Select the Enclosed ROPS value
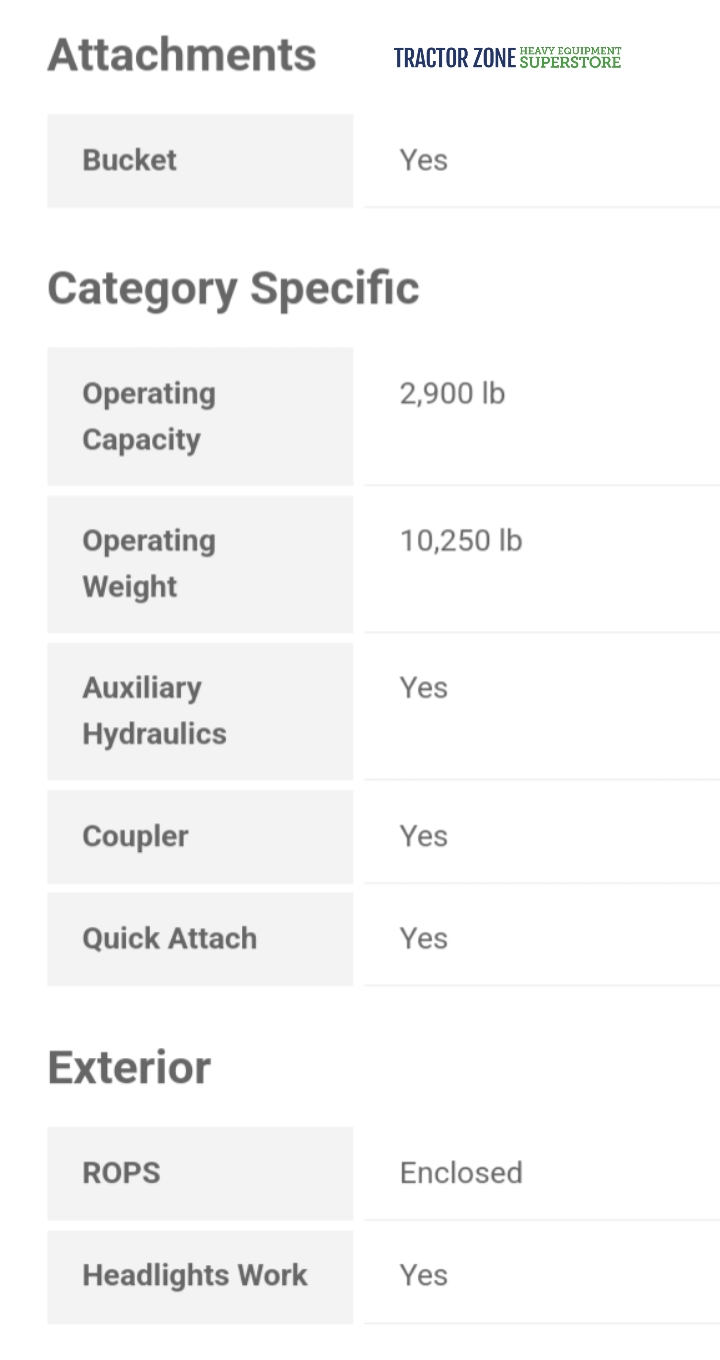The height and width of the screenshot is (1360, 720). (461, 1172)
